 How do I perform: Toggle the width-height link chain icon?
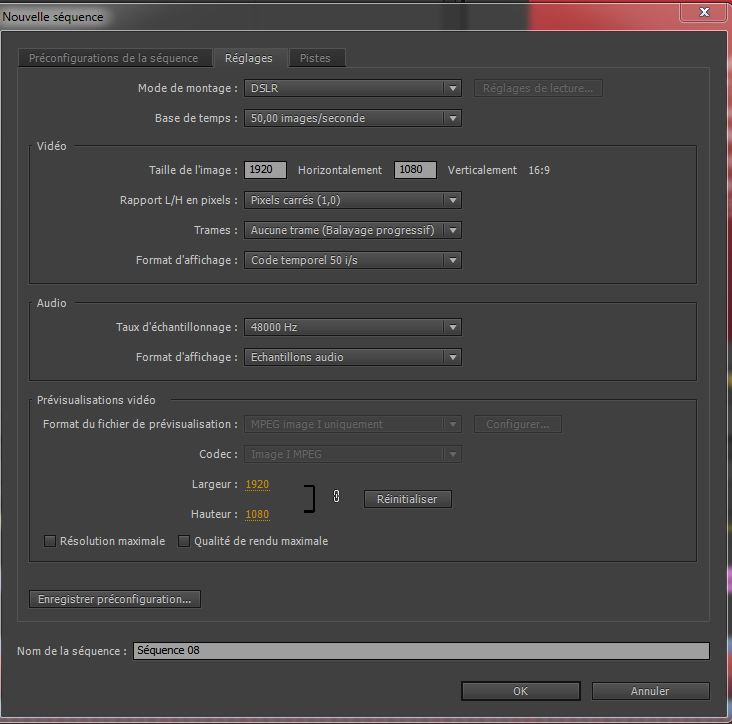336,496
